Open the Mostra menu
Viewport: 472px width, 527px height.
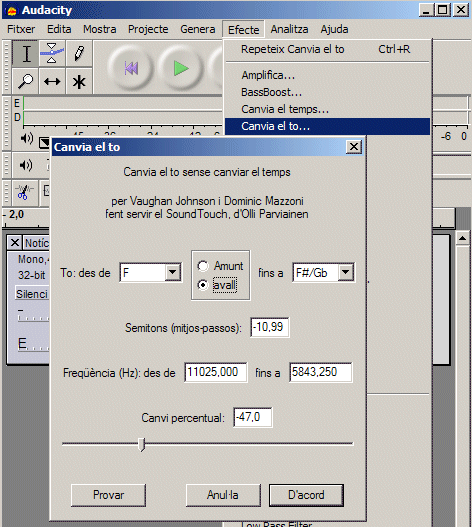100,29
